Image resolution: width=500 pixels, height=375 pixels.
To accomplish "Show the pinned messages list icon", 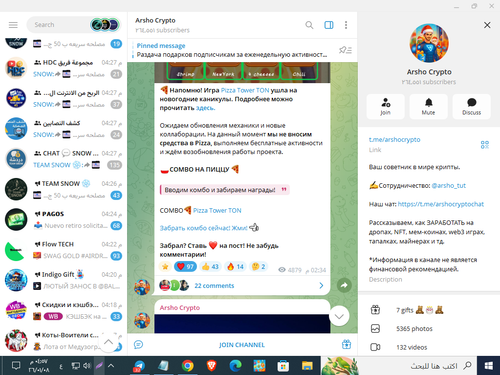I will coord(345,50).
